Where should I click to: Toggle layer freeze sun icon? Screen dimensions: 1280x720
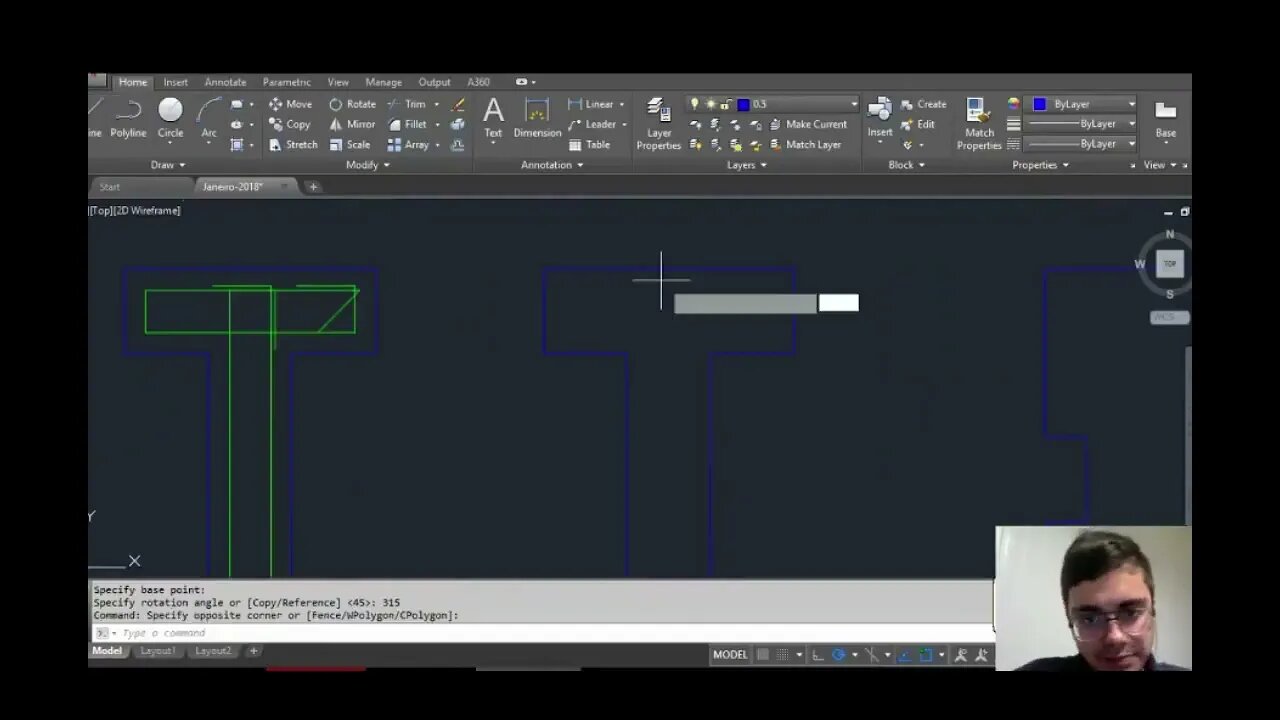[x=710, y=104]
